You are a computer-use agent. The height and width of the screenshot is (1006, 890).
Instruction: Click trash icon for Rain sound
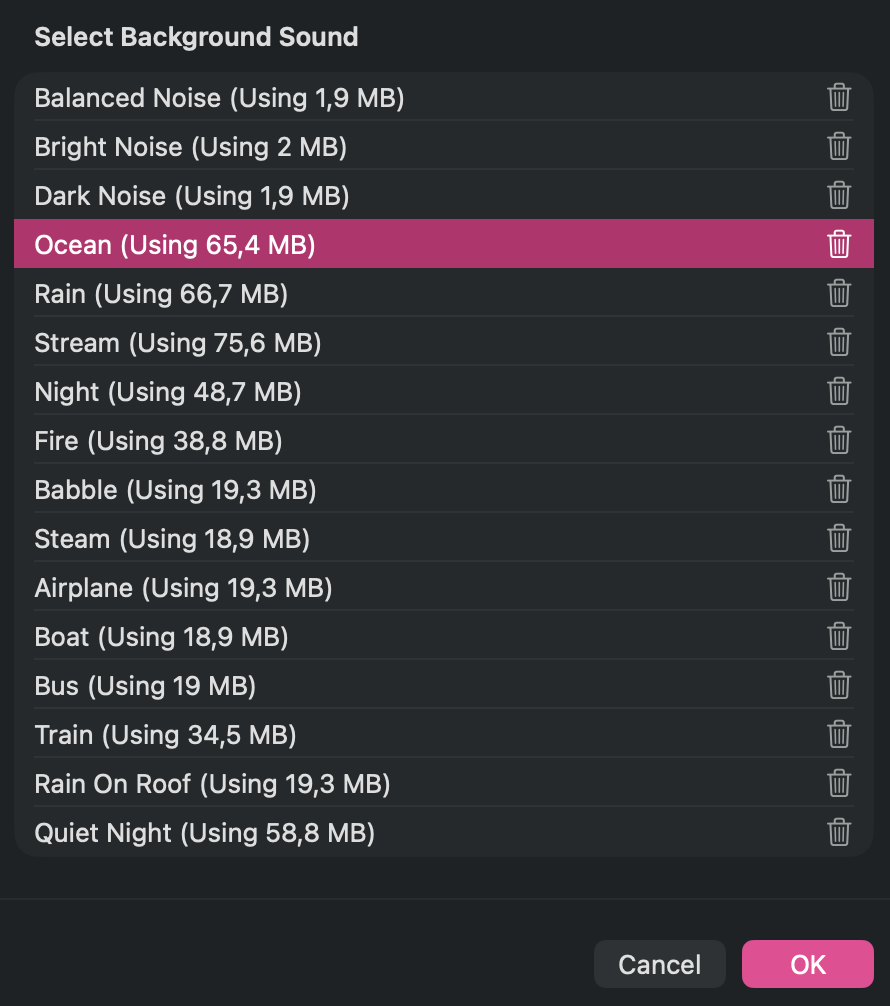(x=839, y=293)
